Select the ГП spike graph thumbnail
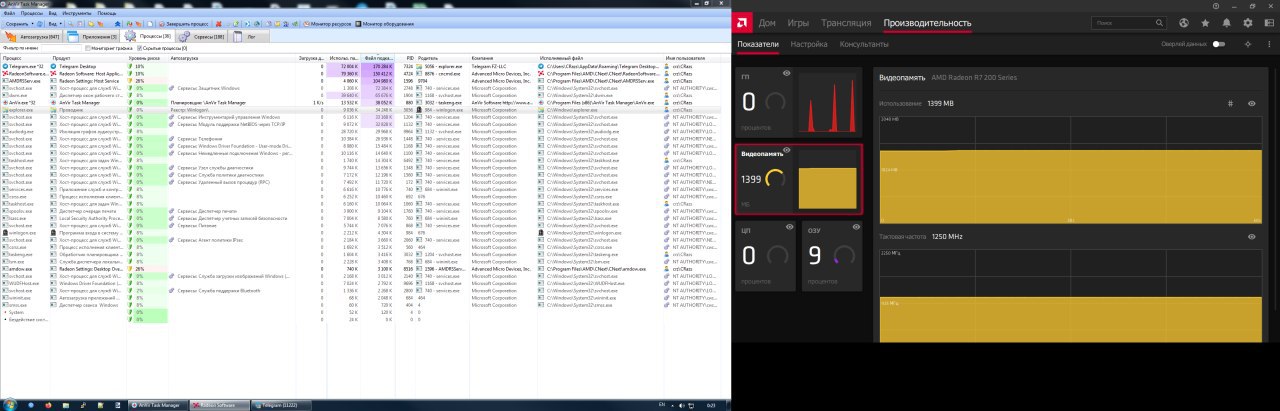 click(x=829, y=105)
